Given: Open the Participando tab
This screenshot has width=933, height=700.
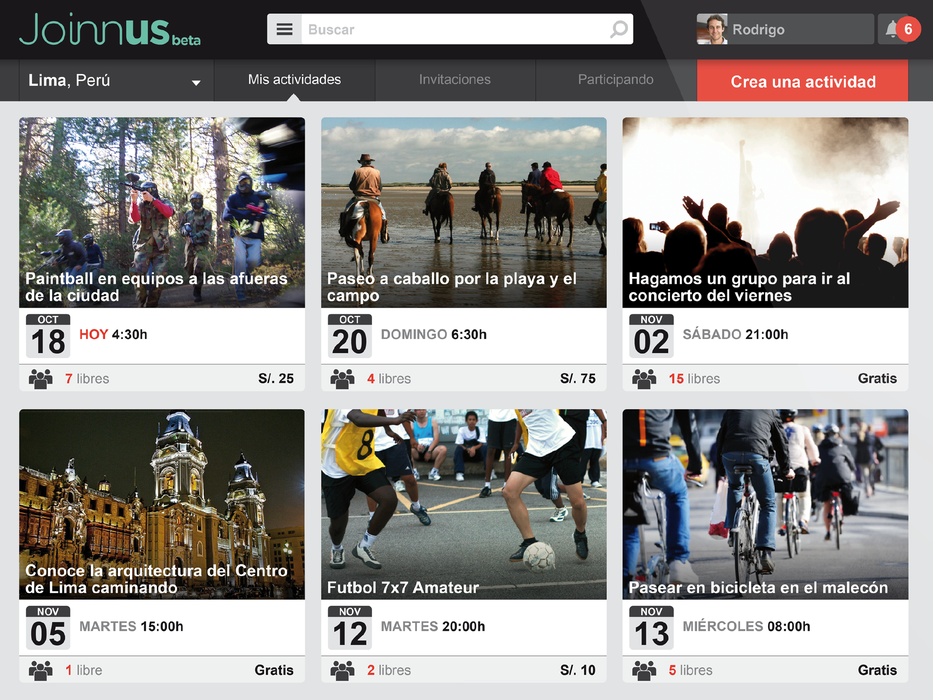Looking at the screenshot, I should [616, 80].
